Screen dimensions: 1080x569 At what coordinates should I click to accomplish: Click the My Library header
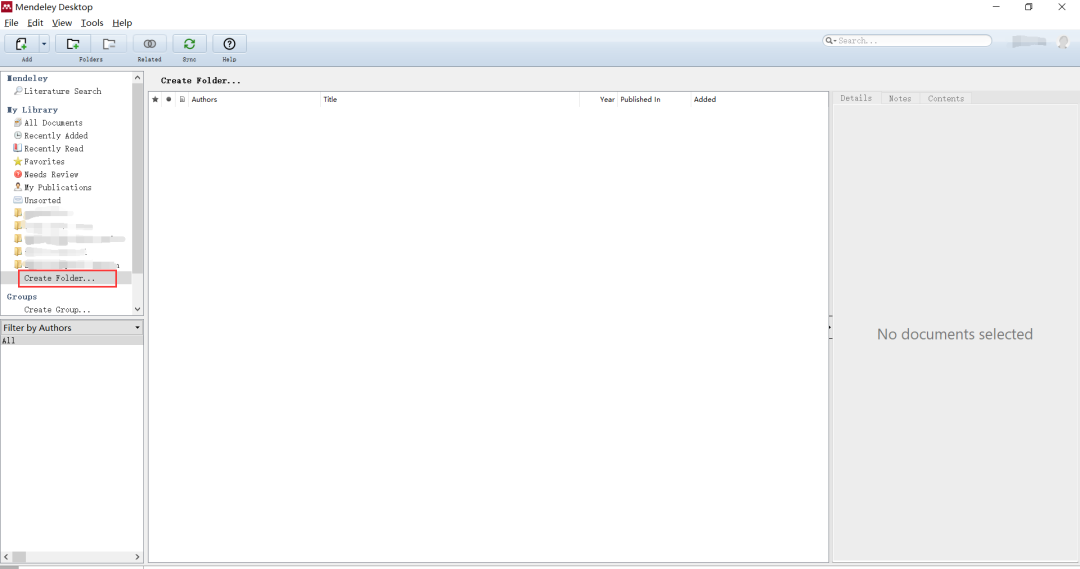(32, 110)
